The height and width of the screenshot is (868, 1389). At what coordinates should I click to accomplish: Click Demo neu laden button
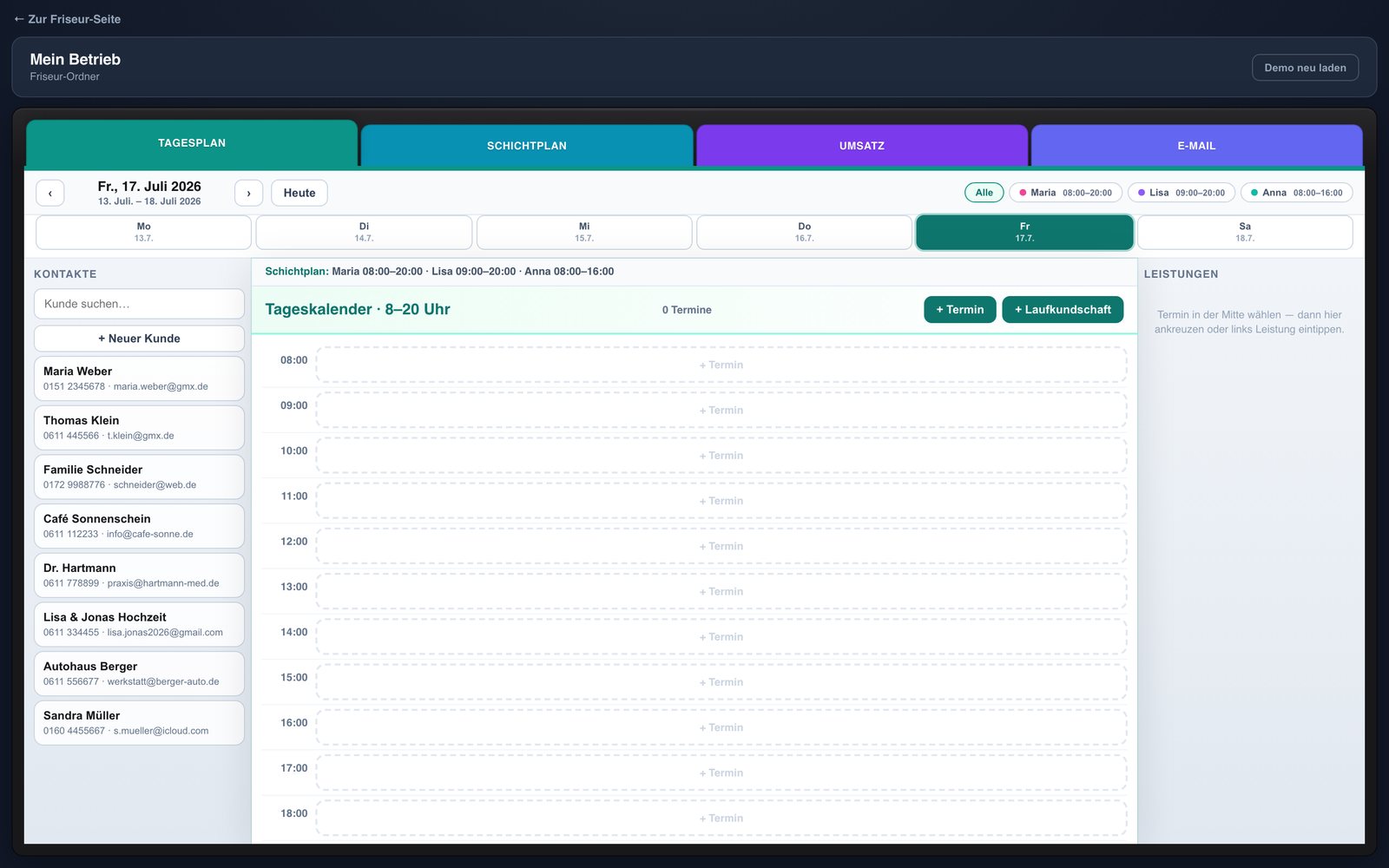pos(1305,68)
